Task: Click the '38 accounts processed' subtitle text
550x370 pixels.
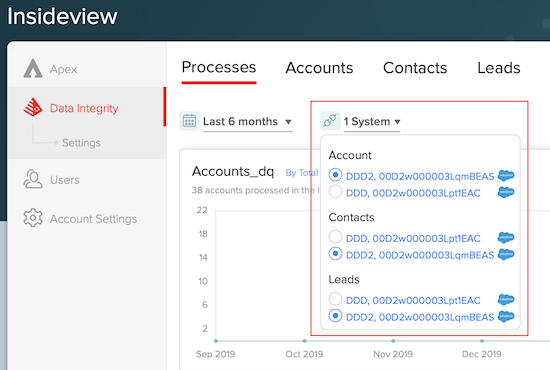Action: tap(255, 190)
